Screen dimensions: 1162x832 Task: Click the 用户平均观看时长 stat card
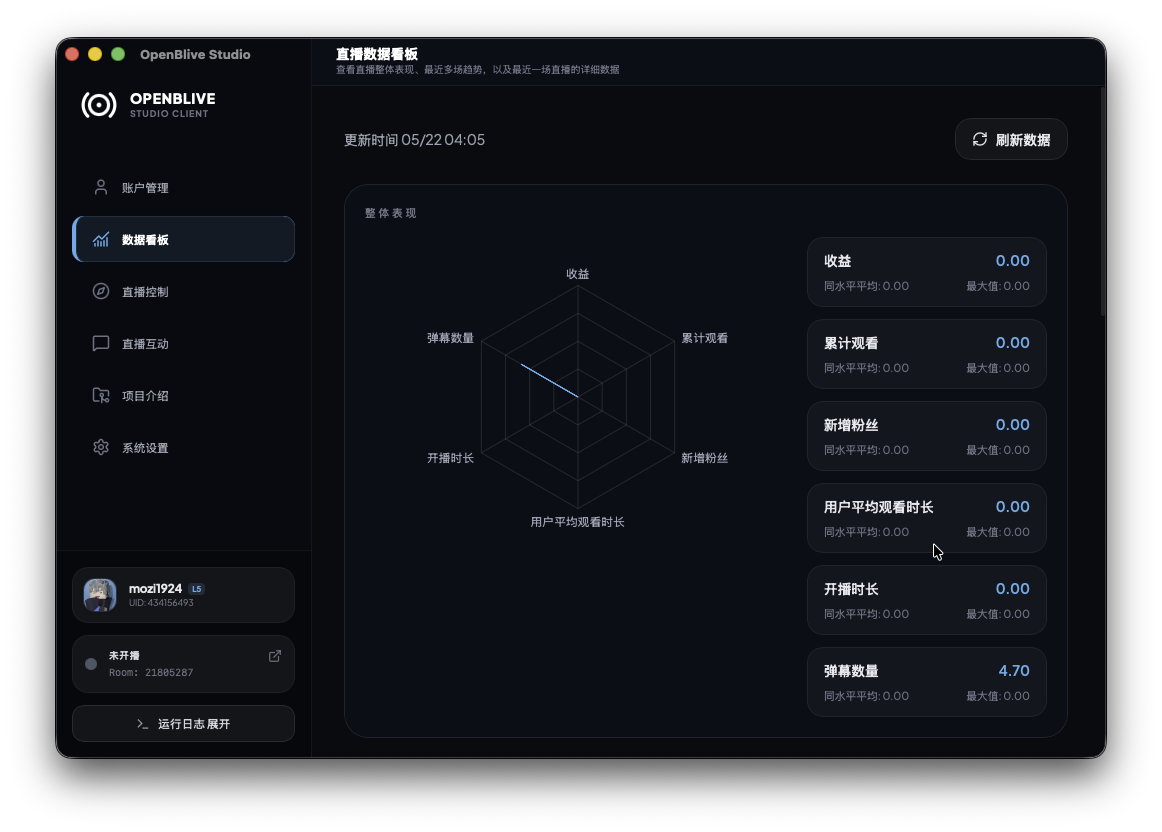(926, 518)
